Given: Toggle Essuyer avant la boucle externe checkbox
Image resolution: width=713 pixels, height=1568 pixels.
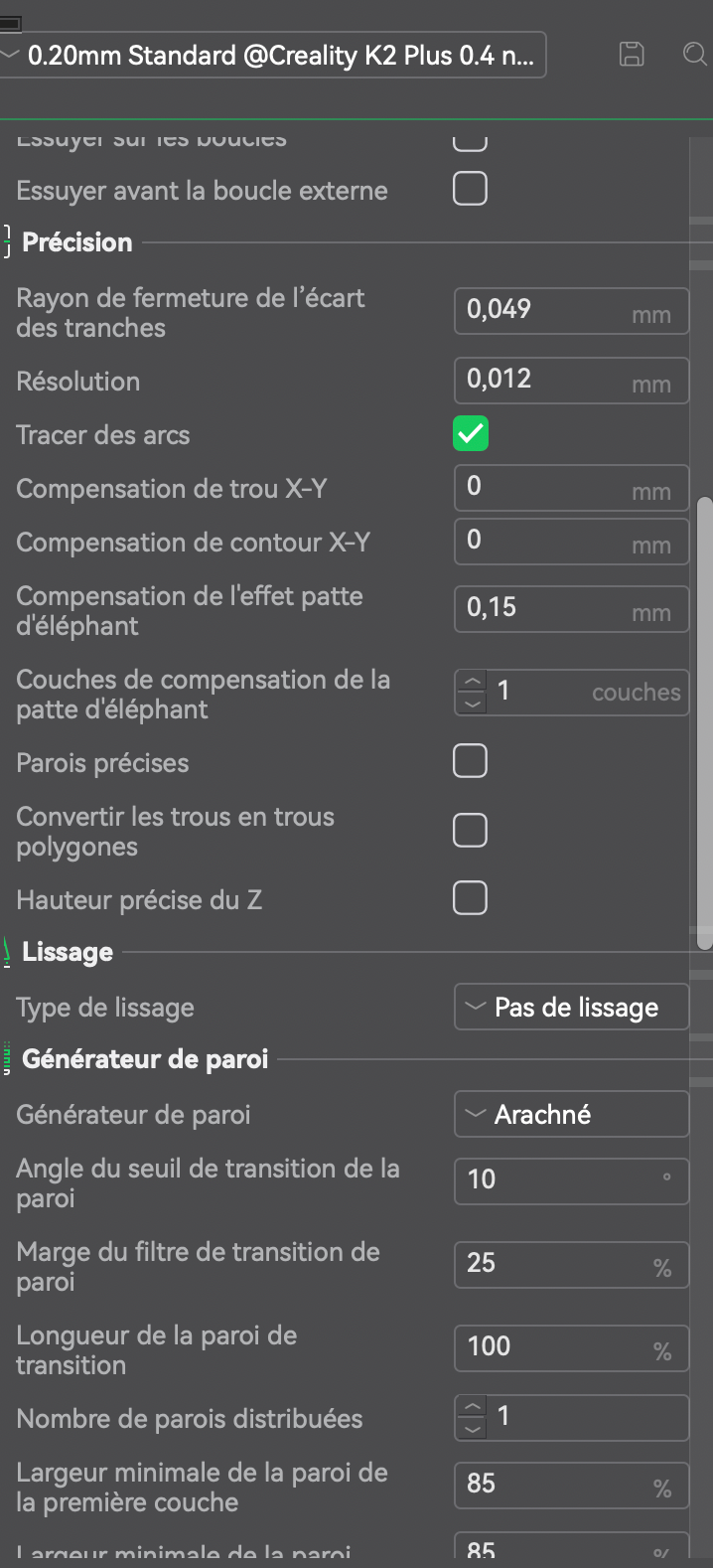Looking at the screenshot, I should (x=471, y=189).
